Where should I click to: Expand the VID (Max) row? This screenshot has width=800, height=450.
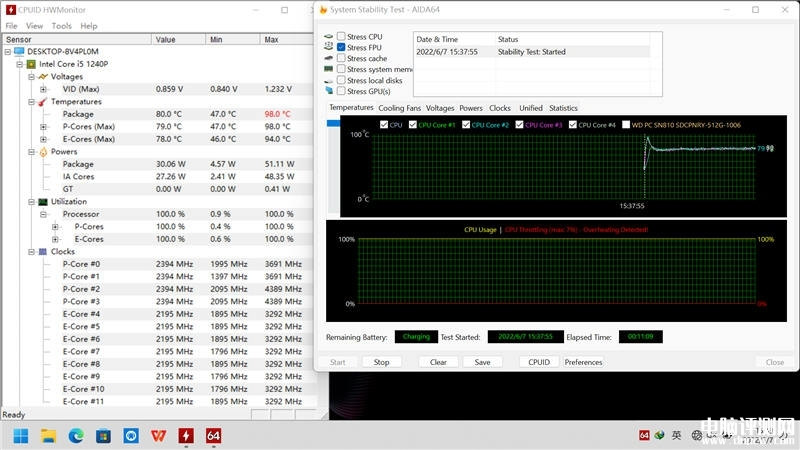(43, 89)
